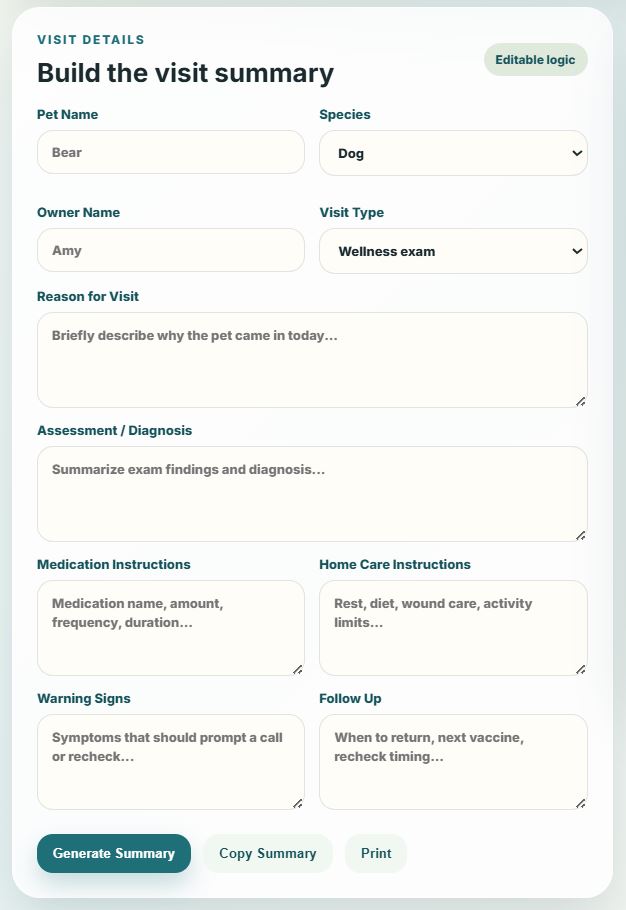Viewport: 626px width, 910px height.
Task: Click the Copy Summary button
Action: tap(267, 853)
